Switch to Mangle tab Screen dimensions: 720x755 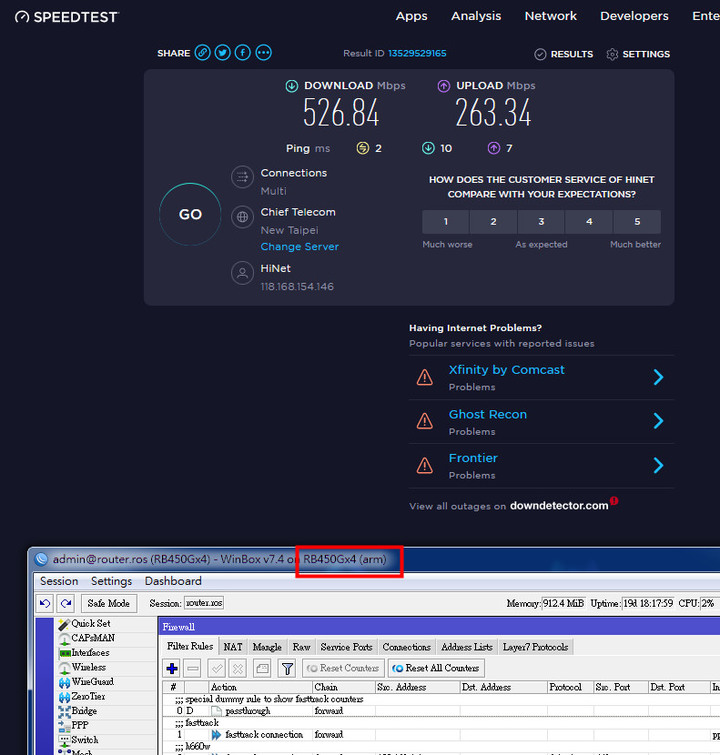[x=267, y=647]
